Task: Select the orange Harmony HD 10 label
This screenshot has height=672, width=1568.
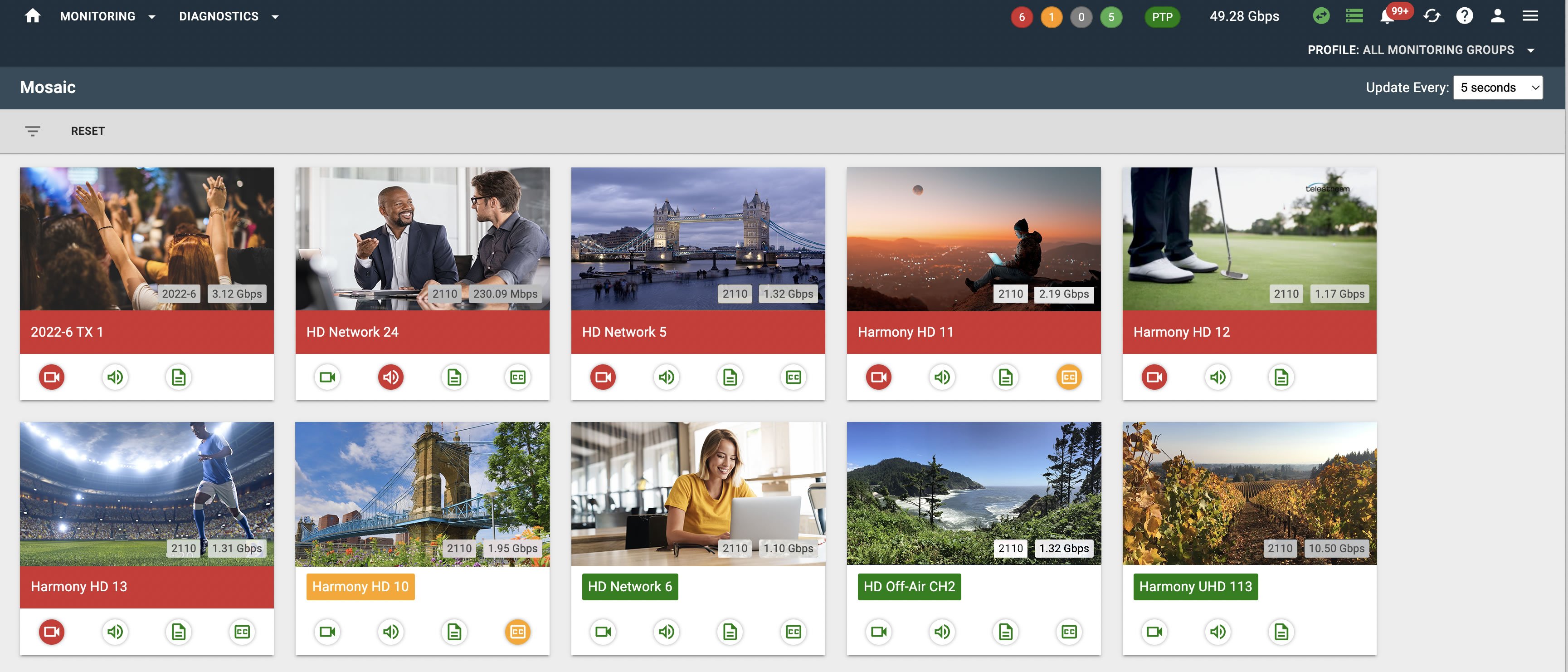Action: (x=360, y=587)
